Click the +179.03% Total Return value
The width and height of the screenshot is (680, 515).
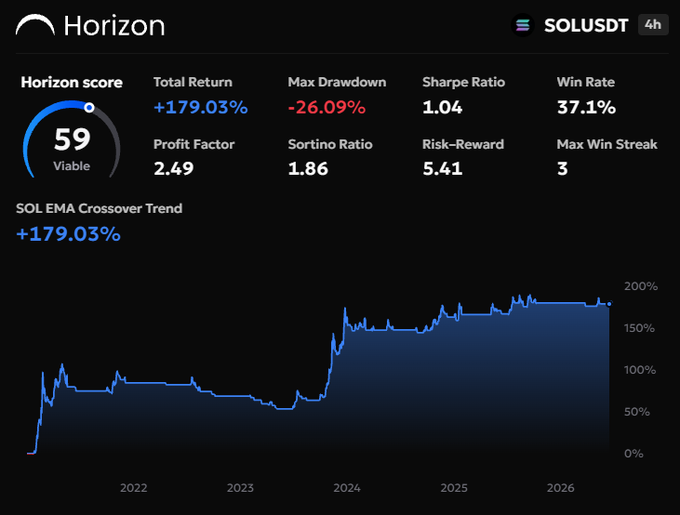pos(201,107)
